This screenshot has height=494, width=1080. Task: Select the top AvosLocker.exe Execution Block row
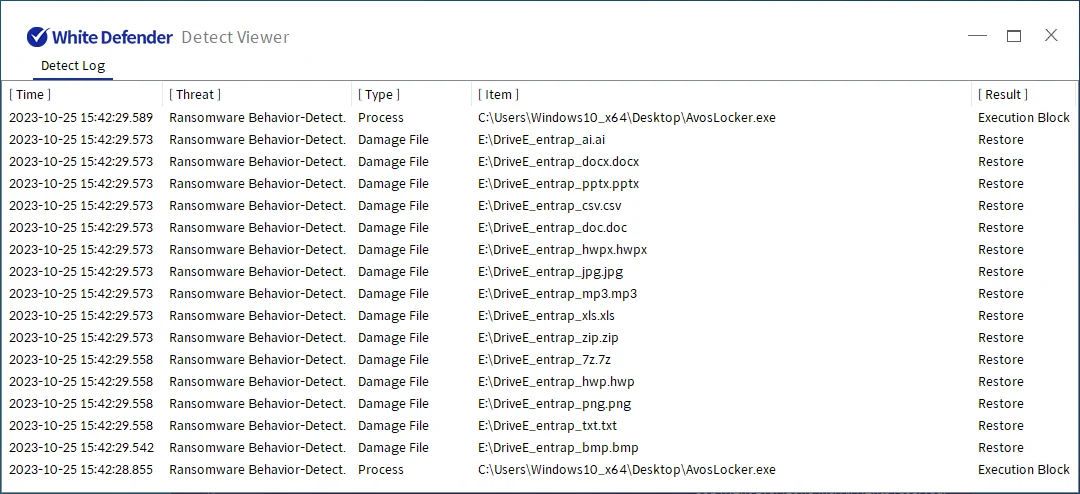(626, 118)
